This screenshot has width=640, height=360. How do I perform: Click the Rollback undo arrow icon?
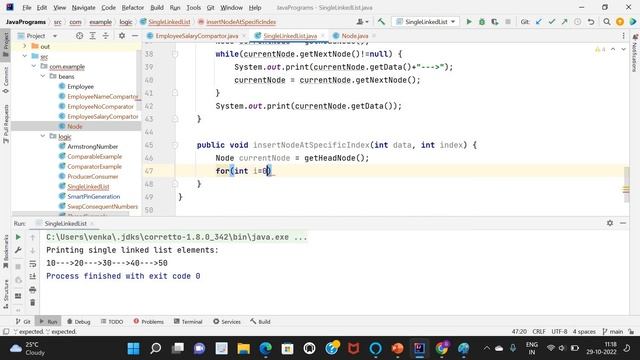pyautogui.click(x=591, y=22)
